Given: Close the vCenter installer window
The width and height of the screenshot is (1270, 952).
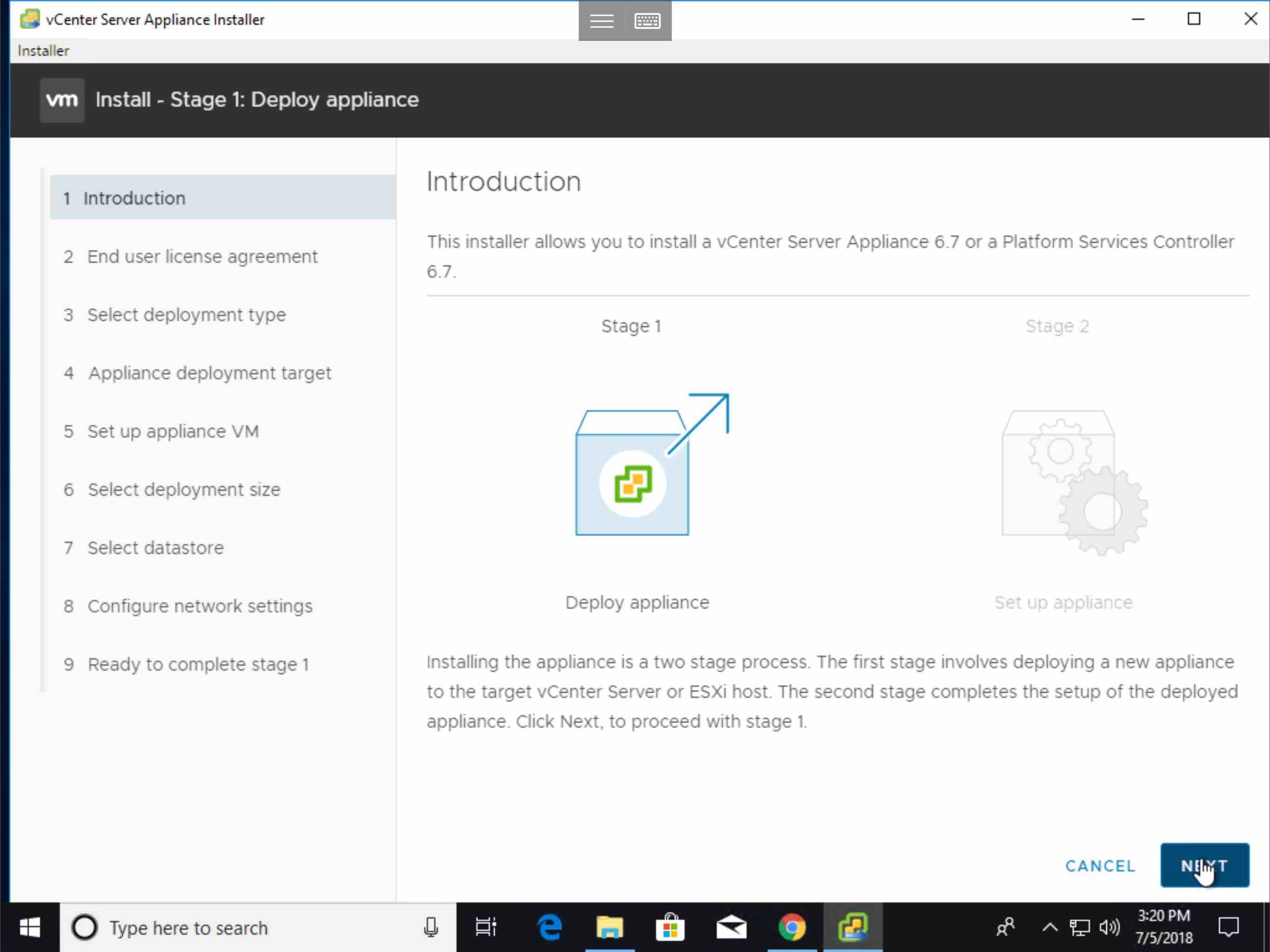Looking at the screenshot, I should 1250,19.
